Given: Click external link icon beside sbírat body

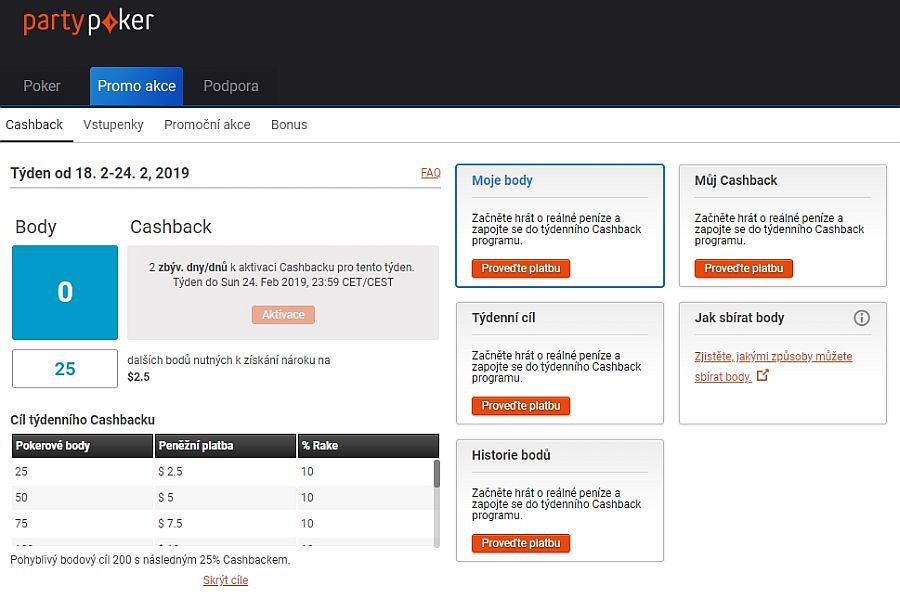Looking at the screenshot, I should (763, 376).
